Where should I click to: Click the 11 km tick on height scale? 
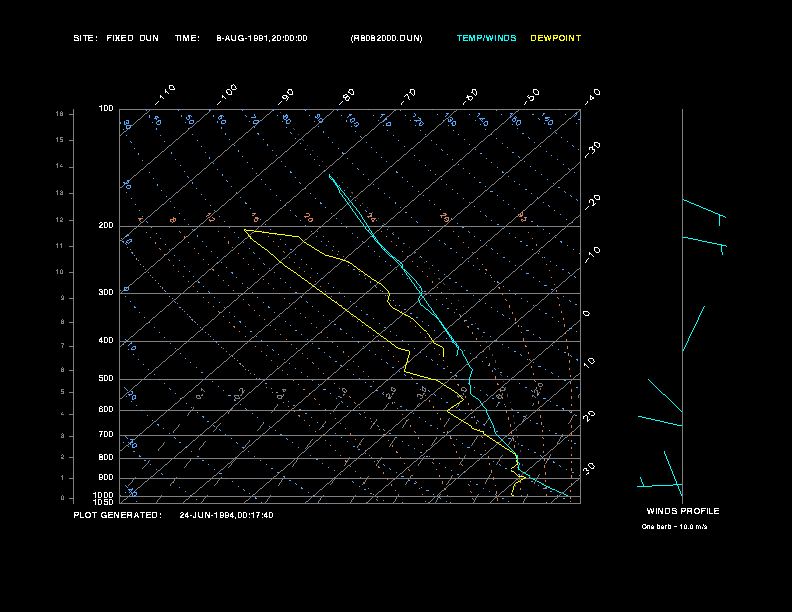(x=60, y=246)
